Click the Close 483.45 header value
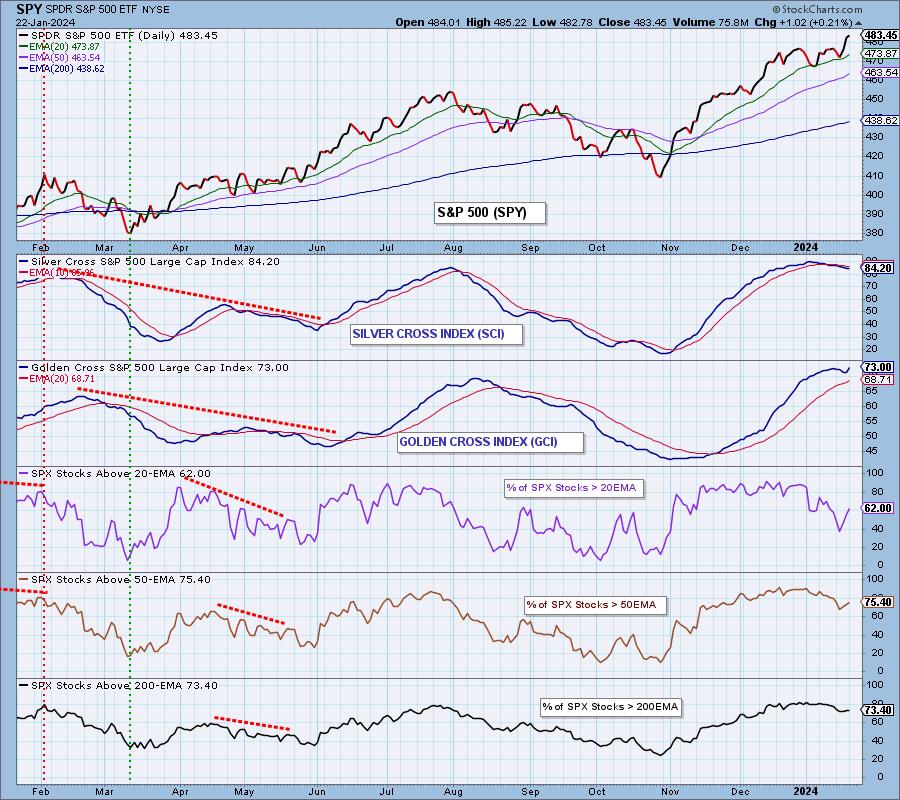 pyautogui.click(x=632, y=22)
